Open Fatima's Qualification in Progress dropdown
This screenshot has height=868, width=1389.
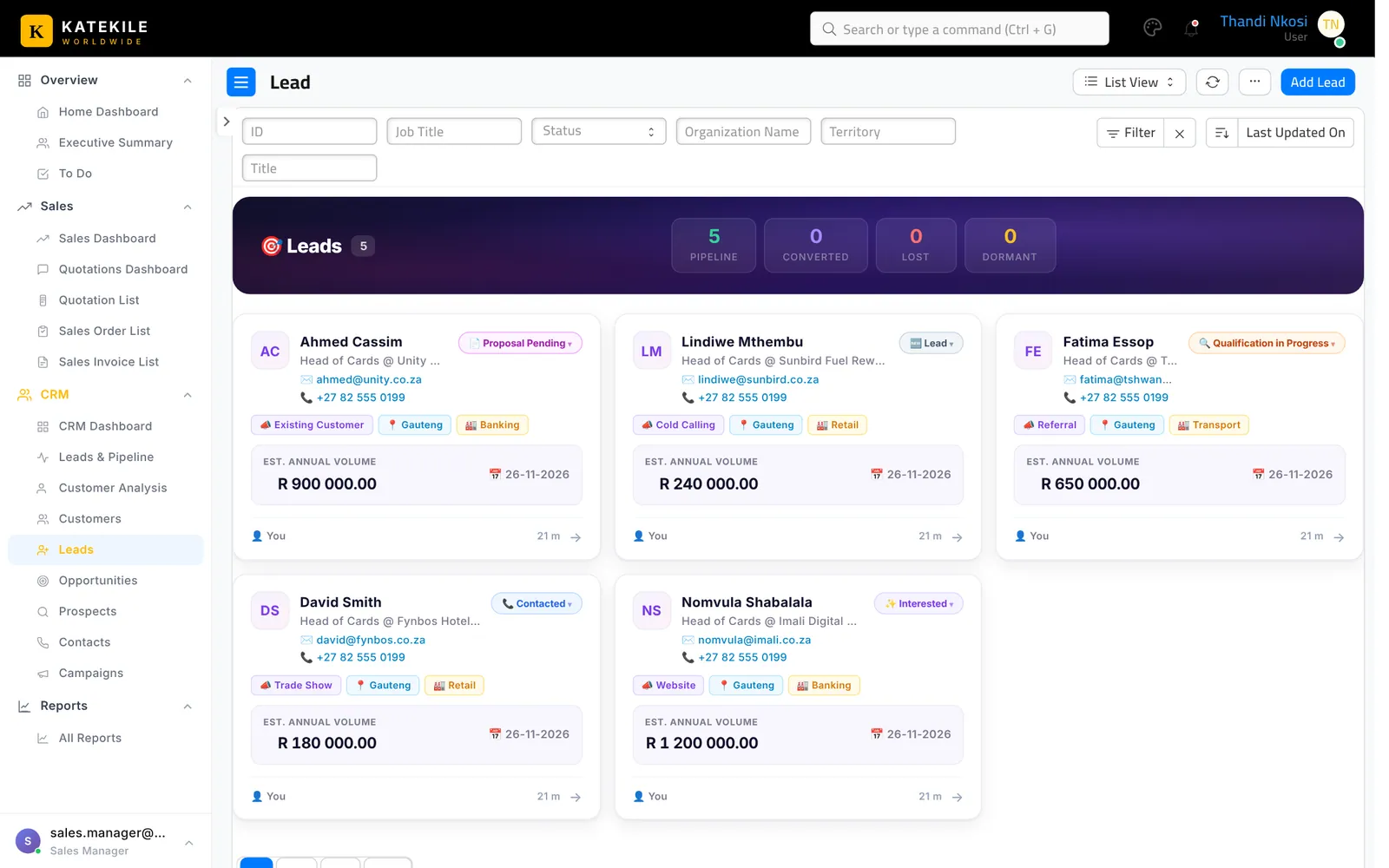coord(1267,343)
